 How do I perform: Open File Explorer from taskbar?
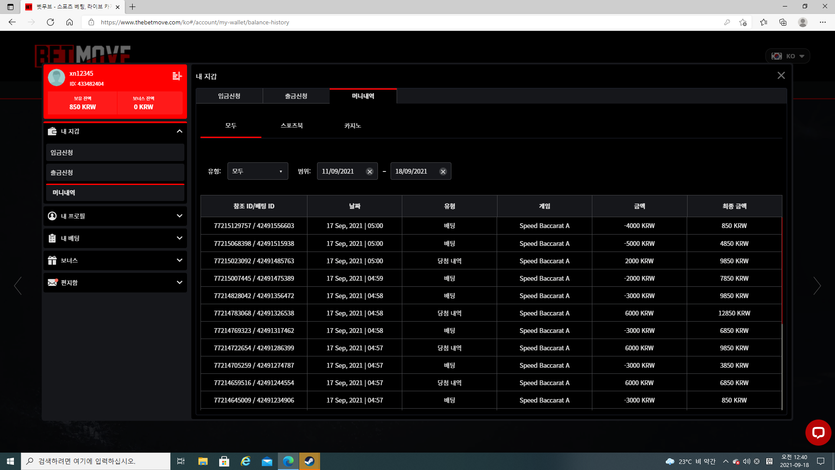(203, 461)
